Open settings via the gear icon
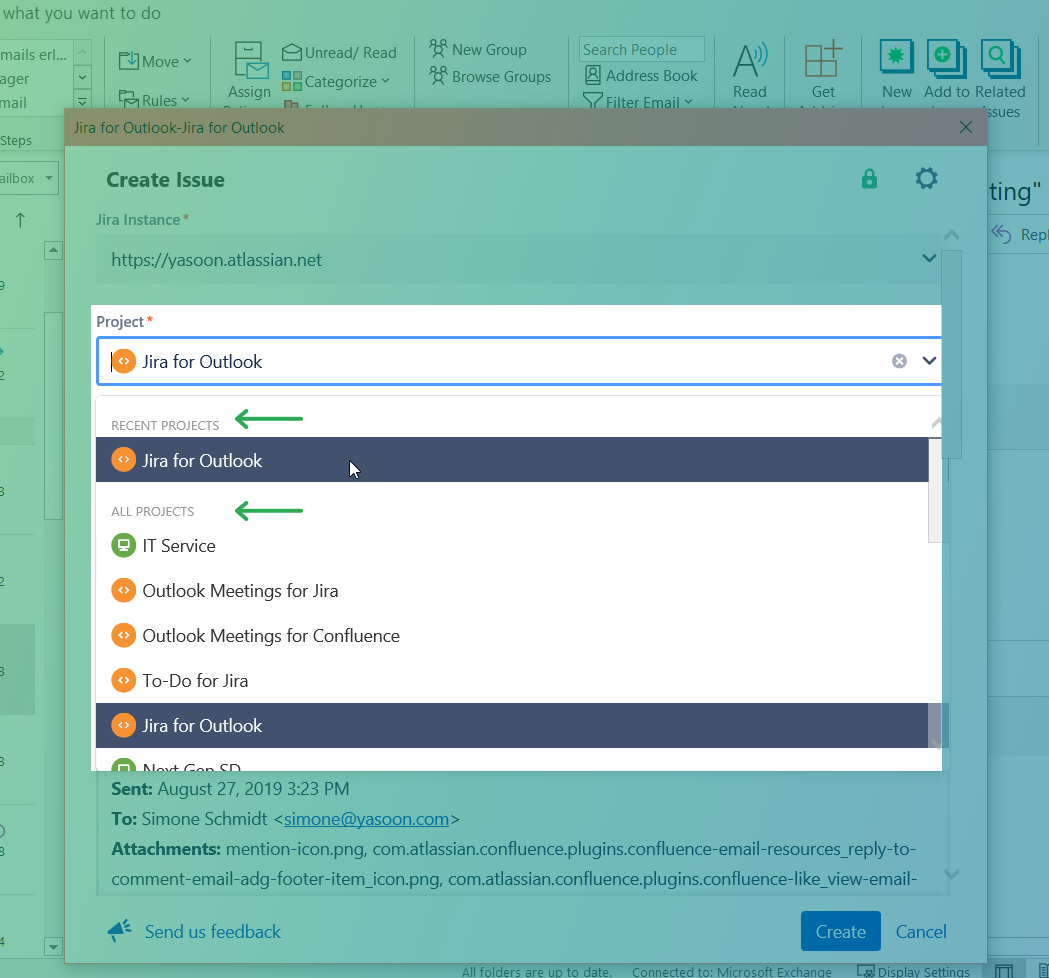The image size is (1049, 978). [927, 179]
